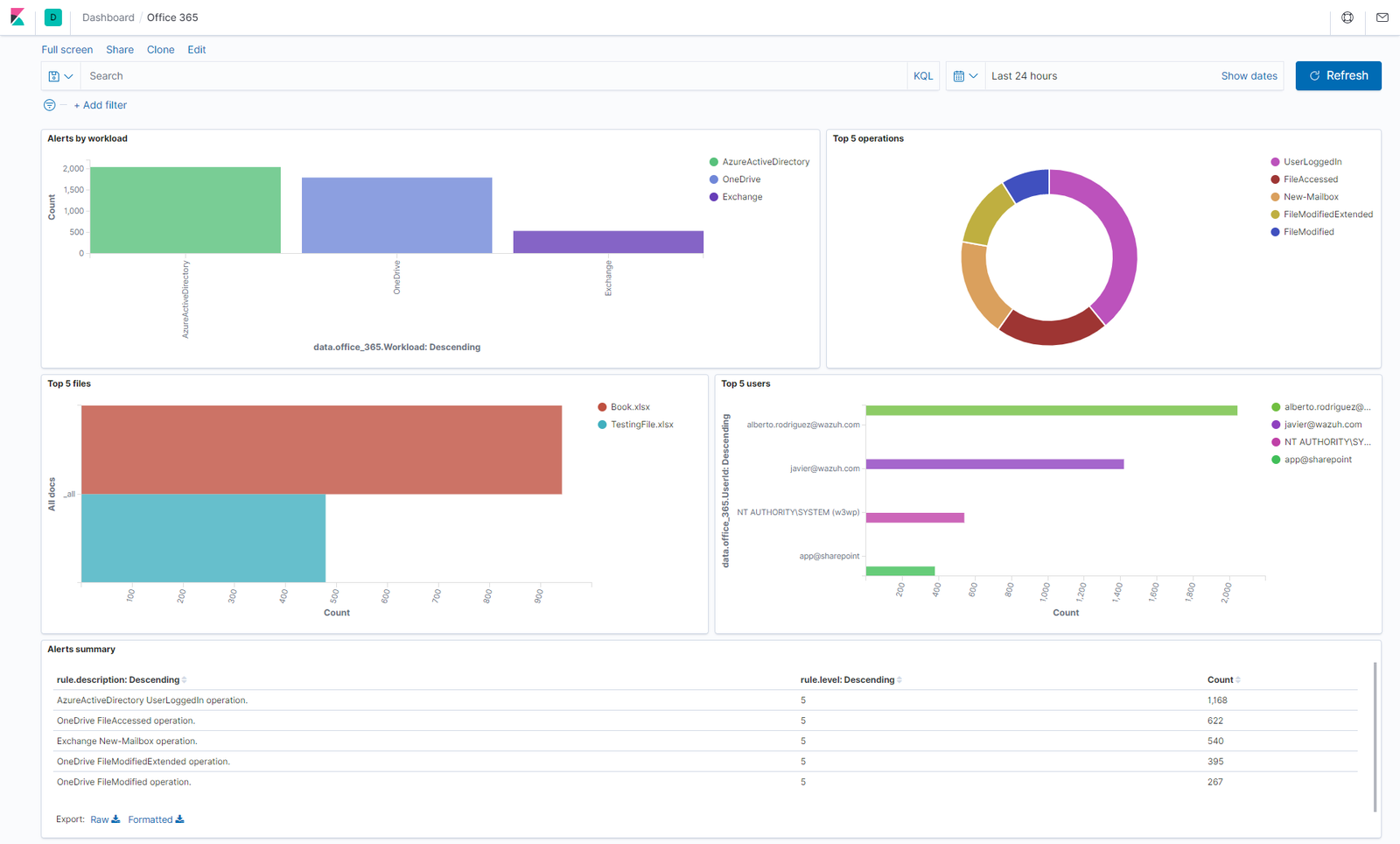Open saved queries dropdown
Viewport: 1400px width, 844px height.
[x=60, y=76]
